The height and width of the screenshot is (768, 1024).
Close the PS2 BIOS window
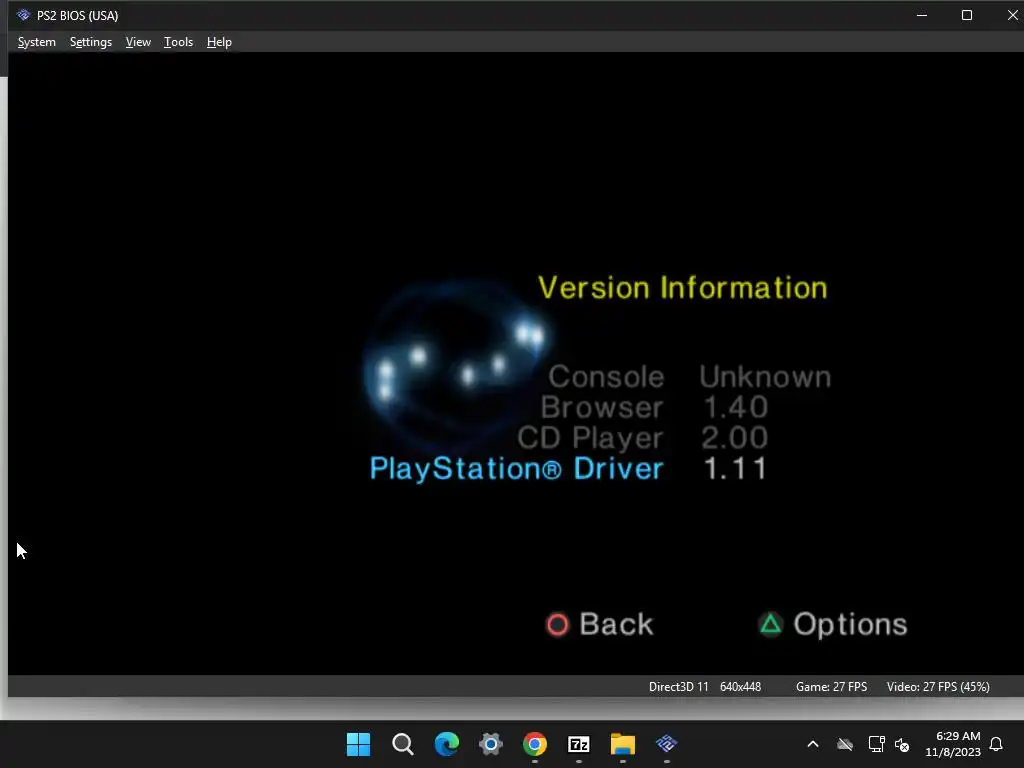coord(1012,15)
